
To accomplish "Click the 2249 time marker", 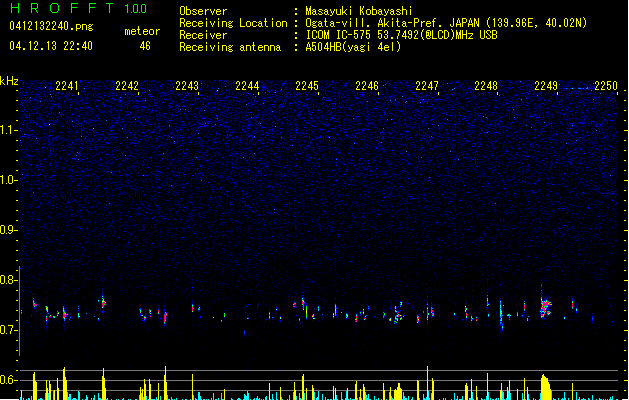I will coord(546,86).
